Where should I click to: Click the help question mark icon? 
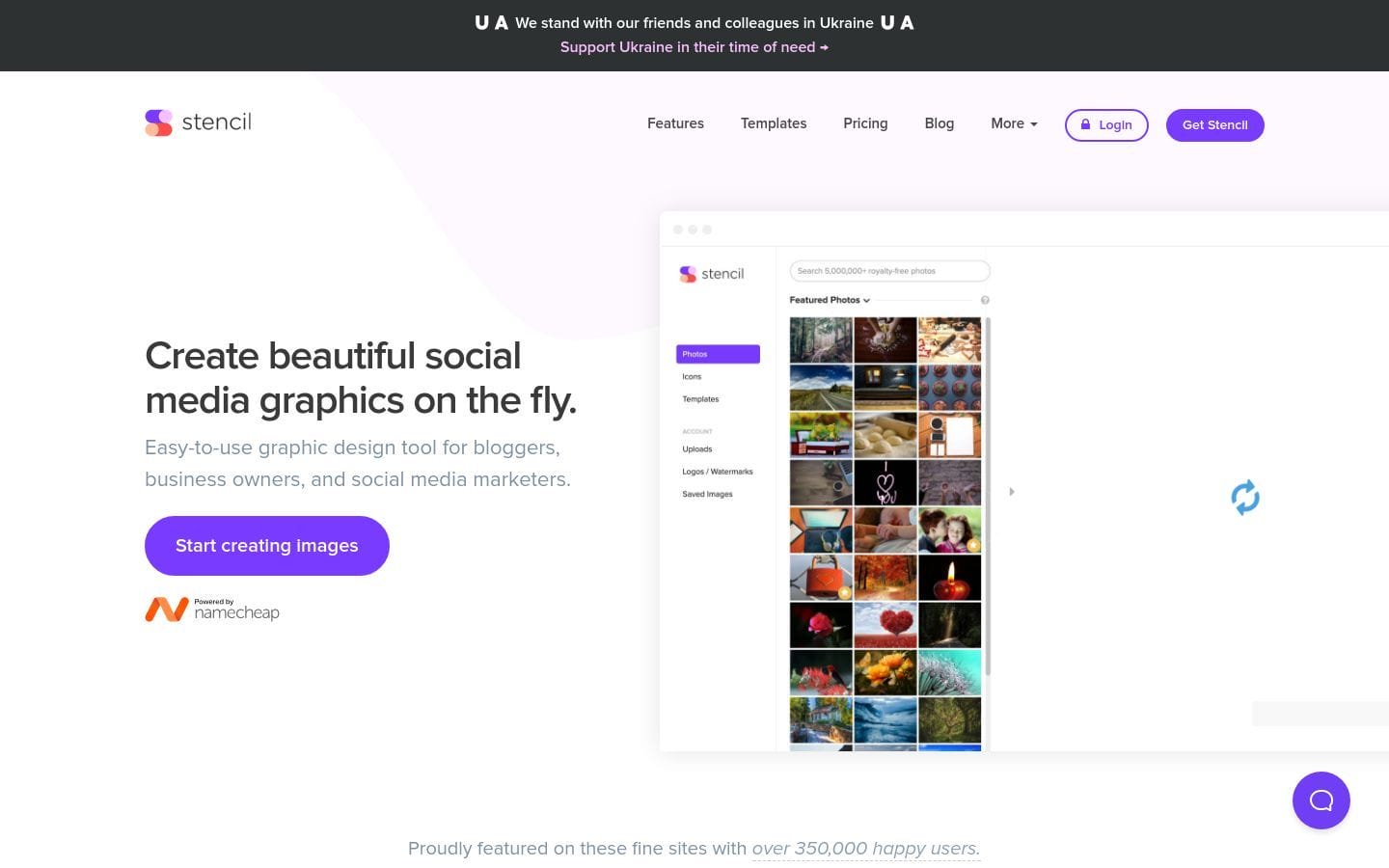pyautogui.click(x=985, y=300)
